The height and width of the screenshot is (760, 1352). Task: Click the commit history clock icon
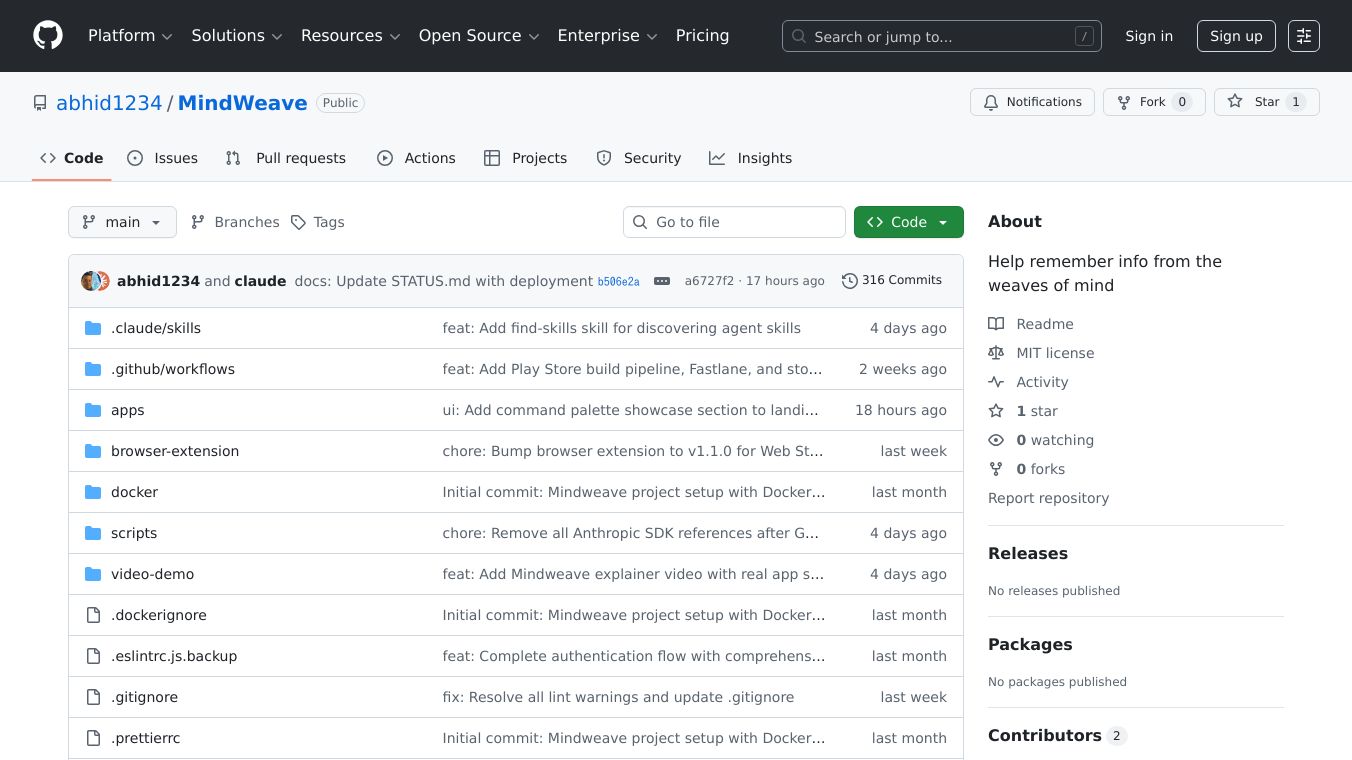point(849,281)
